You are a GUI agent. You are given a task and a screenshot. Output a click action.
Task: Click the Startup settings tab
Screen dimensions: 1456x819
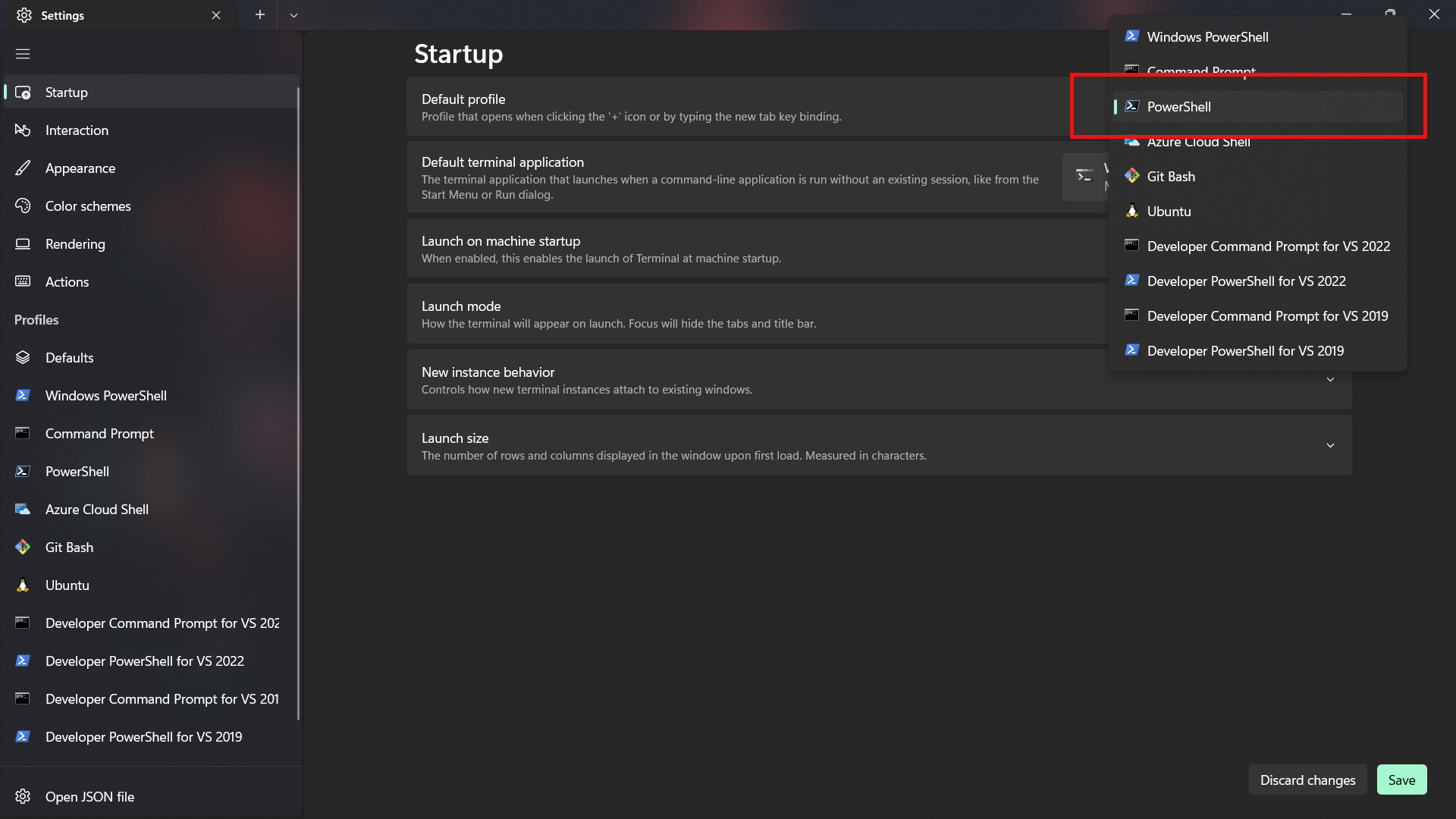[x=152, y=92]
